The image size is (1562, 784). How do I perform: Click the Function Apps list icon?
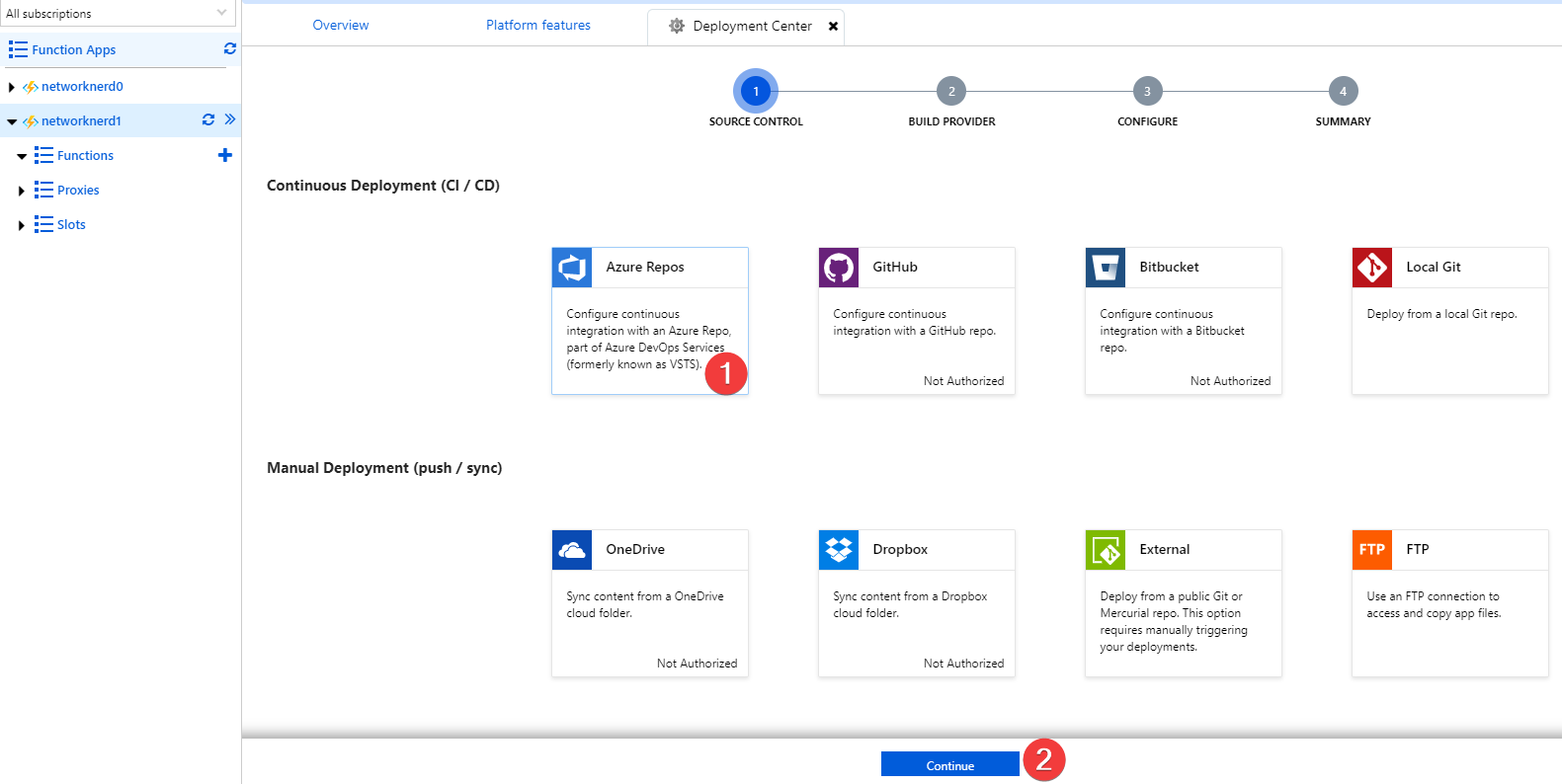click(18, 49)
